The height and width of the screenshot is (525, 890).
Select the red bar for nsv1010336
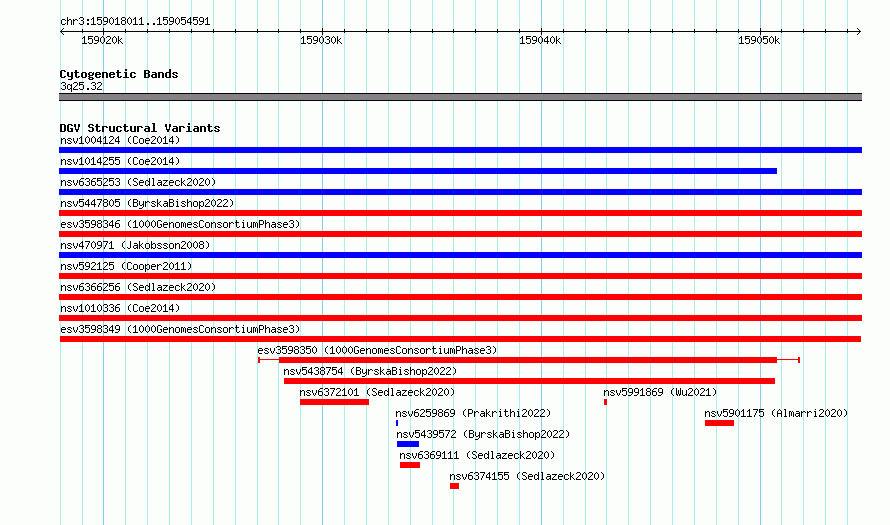[460, 318]
